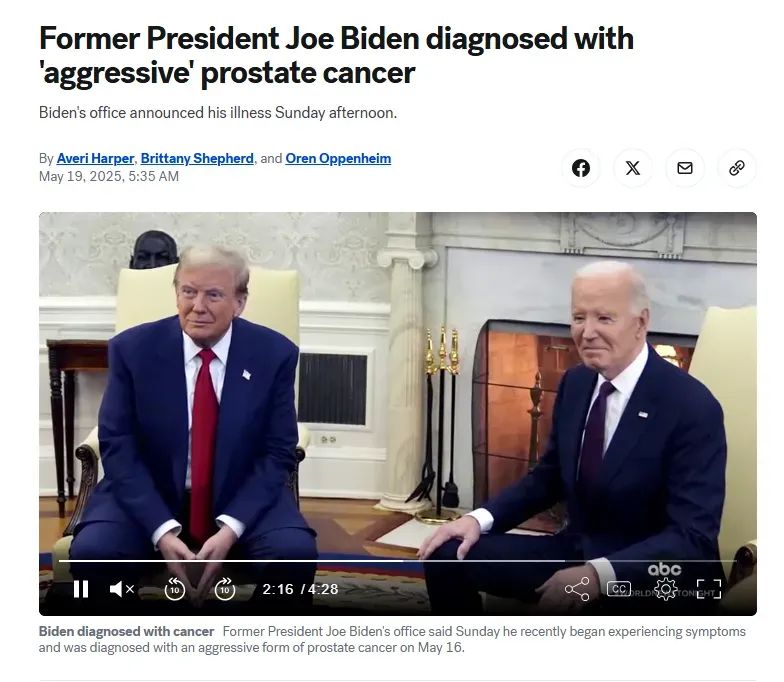
Task: Open video share options
Action: pos(577,589)
